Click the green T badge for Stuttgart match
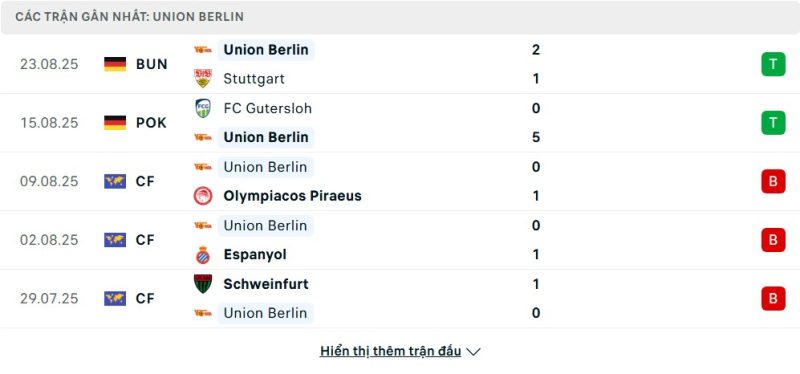 (x=773, y=64)
